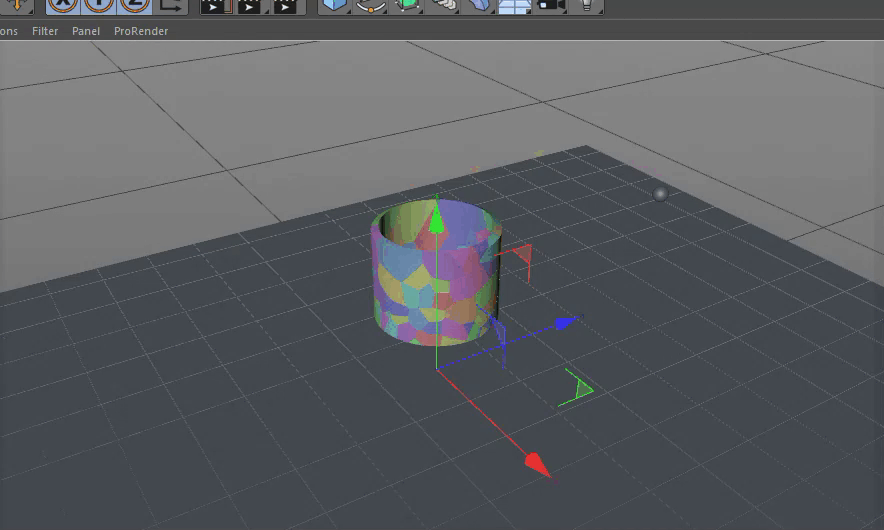The image size is (884, 530).
Task: Add a Cube primitive object
Action: [x=334, y=5]
